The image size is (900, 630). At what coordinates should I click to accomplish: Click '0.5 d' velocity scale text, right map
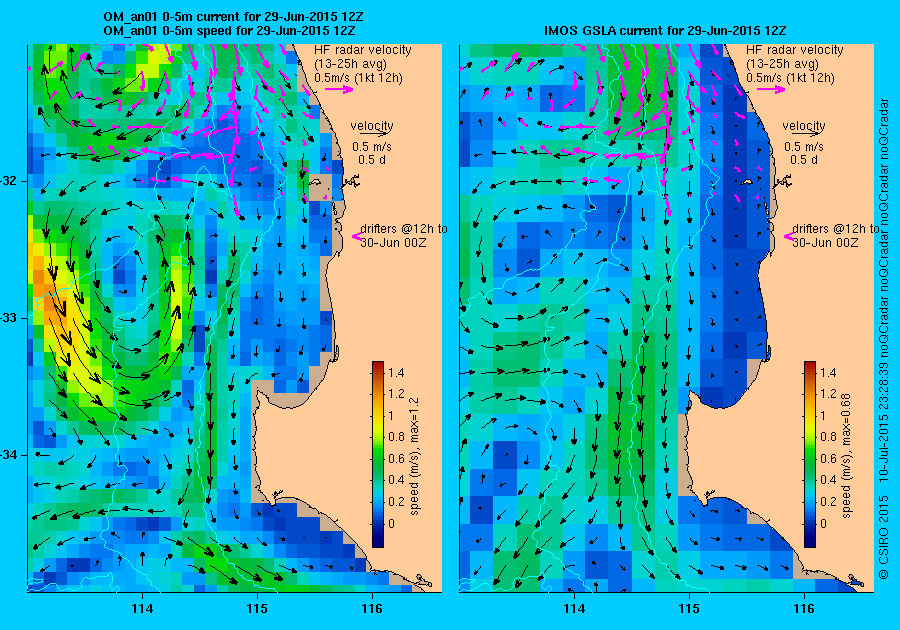(804, 160)
